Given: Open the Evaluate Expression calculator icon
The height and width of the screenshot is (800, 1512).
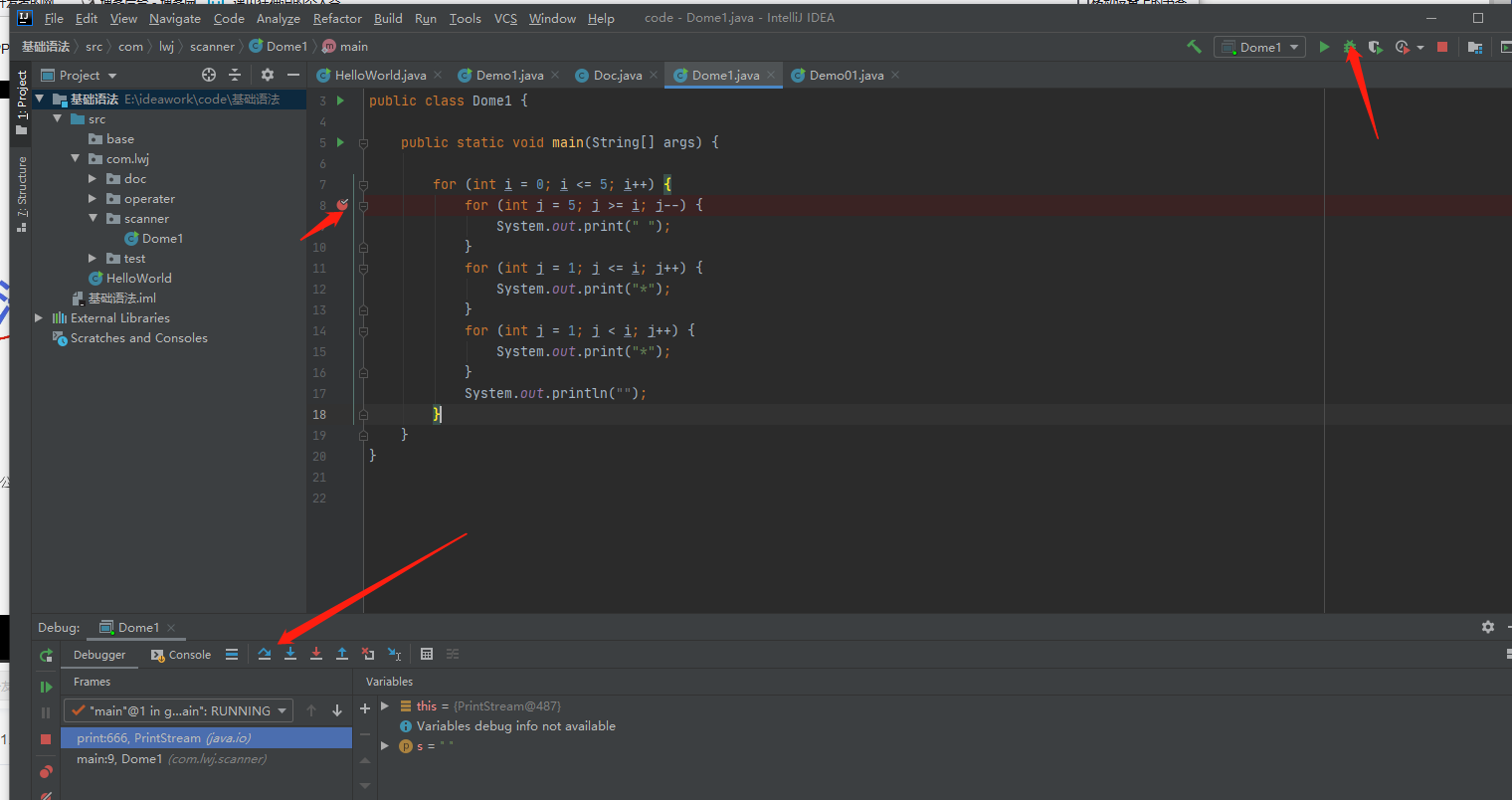Looking at the screenshot, I should 427,654.
